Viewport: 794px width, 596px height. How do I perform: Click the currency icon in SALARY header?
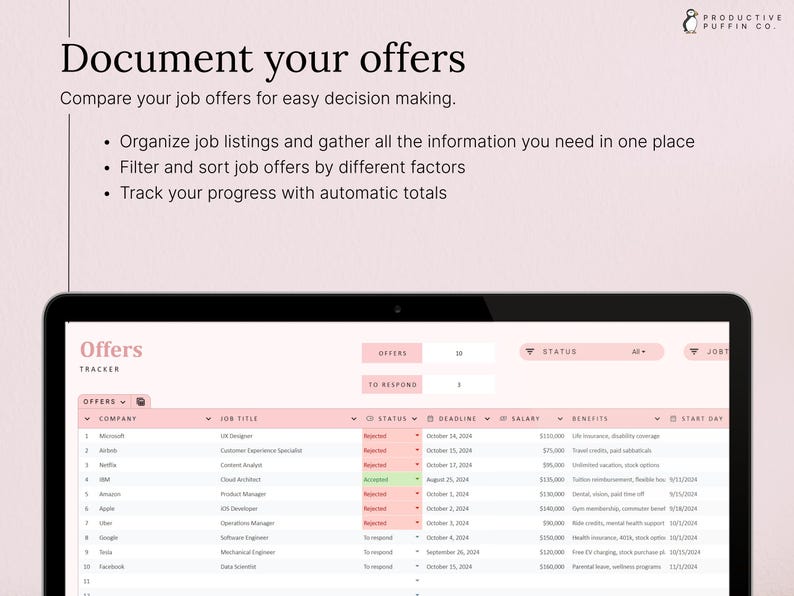pyautogui.click(x=503, y=419)
